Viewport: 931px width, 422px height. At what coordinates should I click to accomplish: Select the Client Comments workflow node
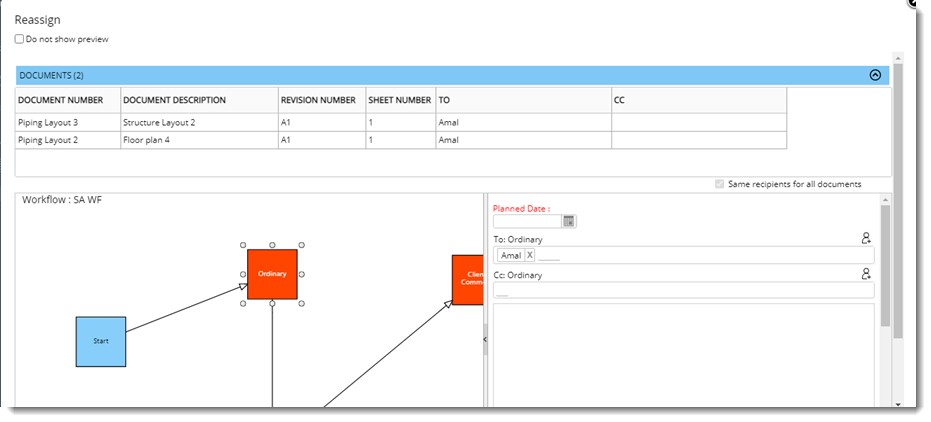coord(468,280)
